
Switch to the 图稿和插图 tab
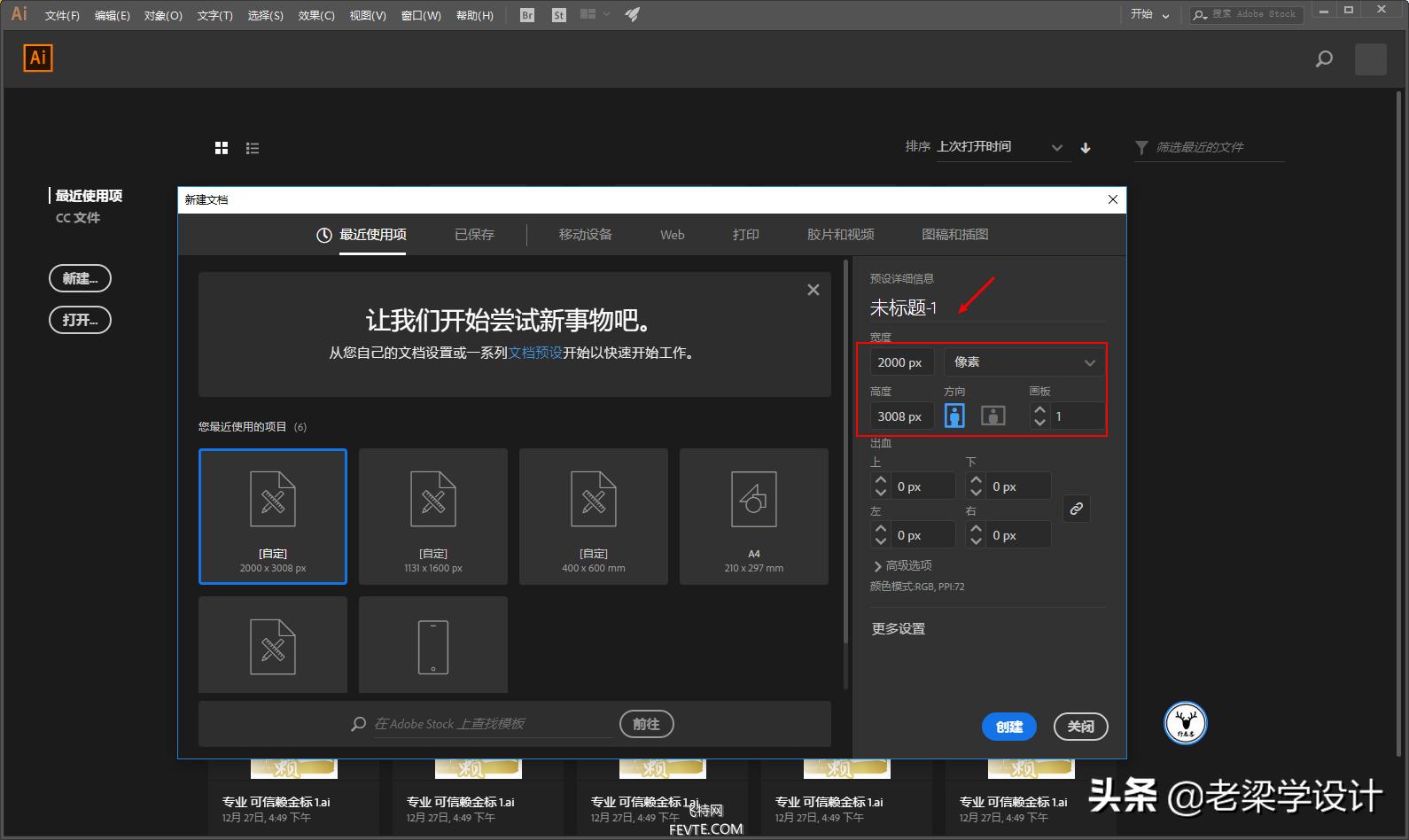click(x=954, y=235)
